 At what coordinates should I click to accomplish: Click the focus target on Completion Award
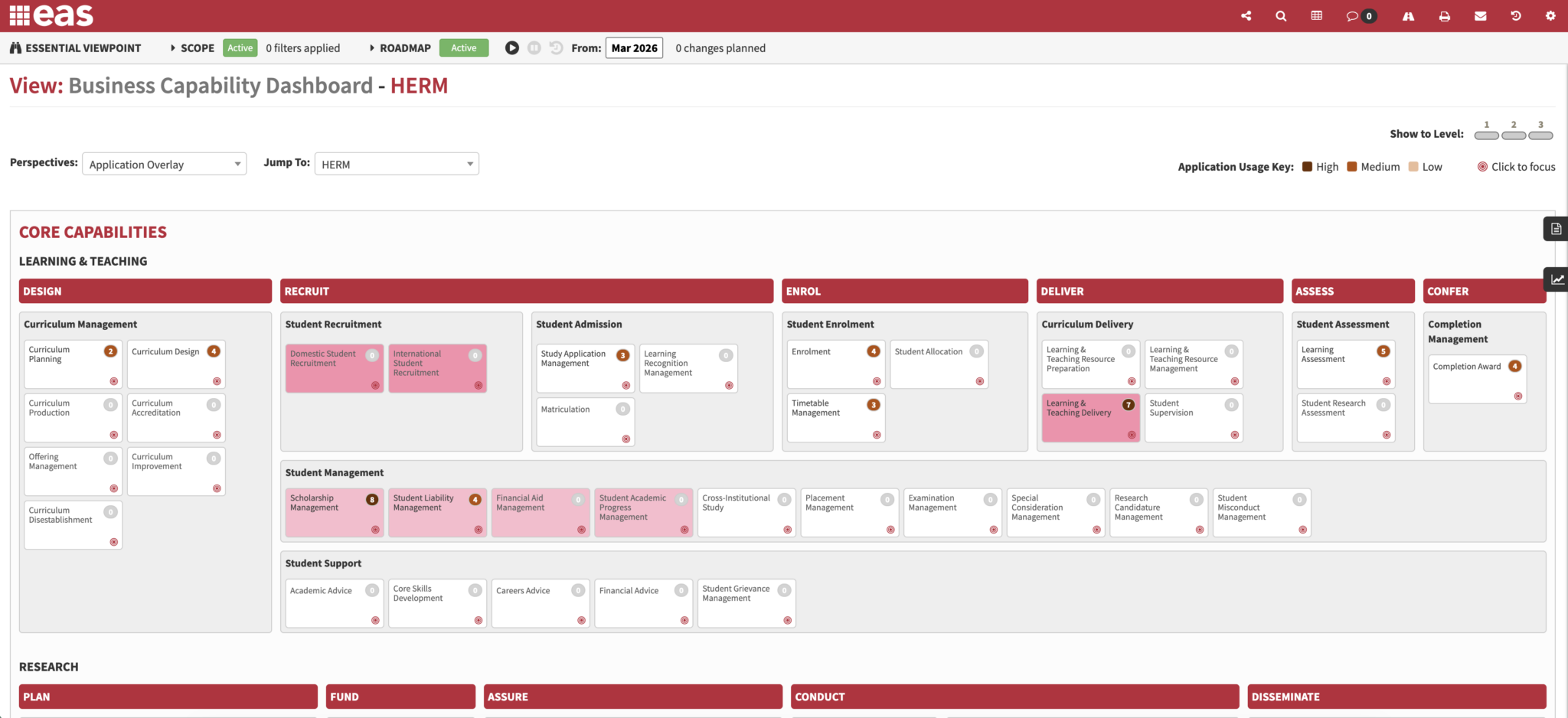[1518, 396]
